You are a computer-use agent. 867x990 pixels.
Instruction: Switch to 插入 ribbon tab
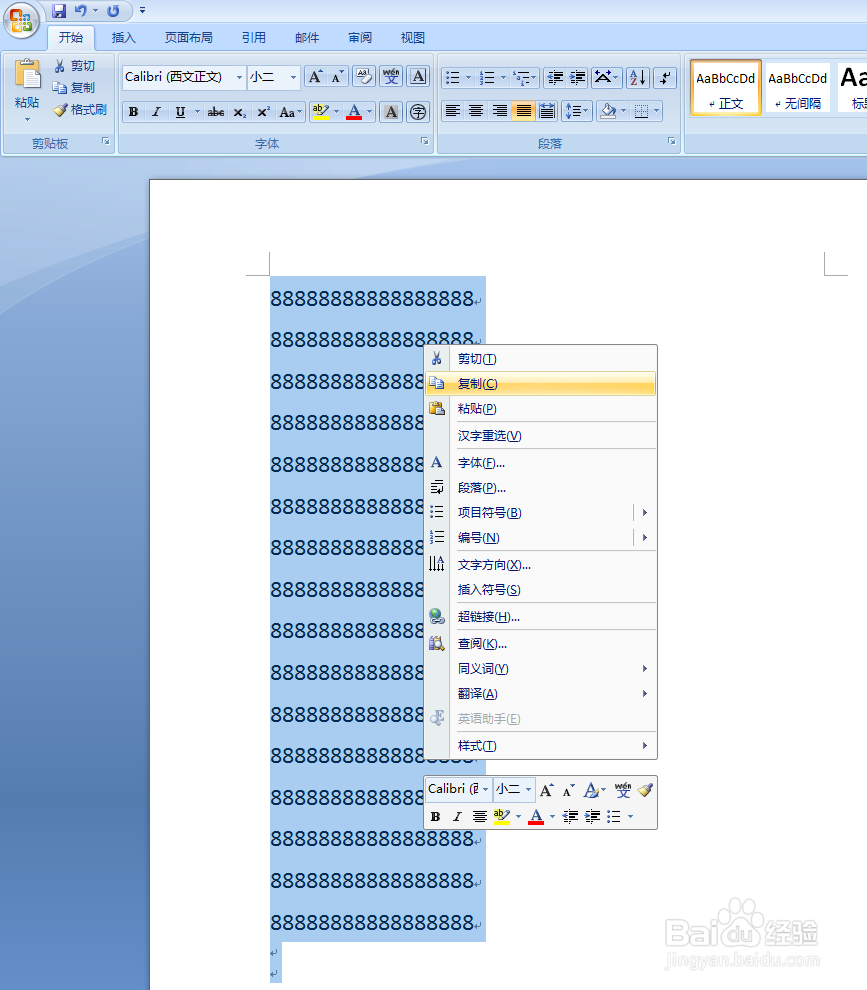[x=124, y=38]
